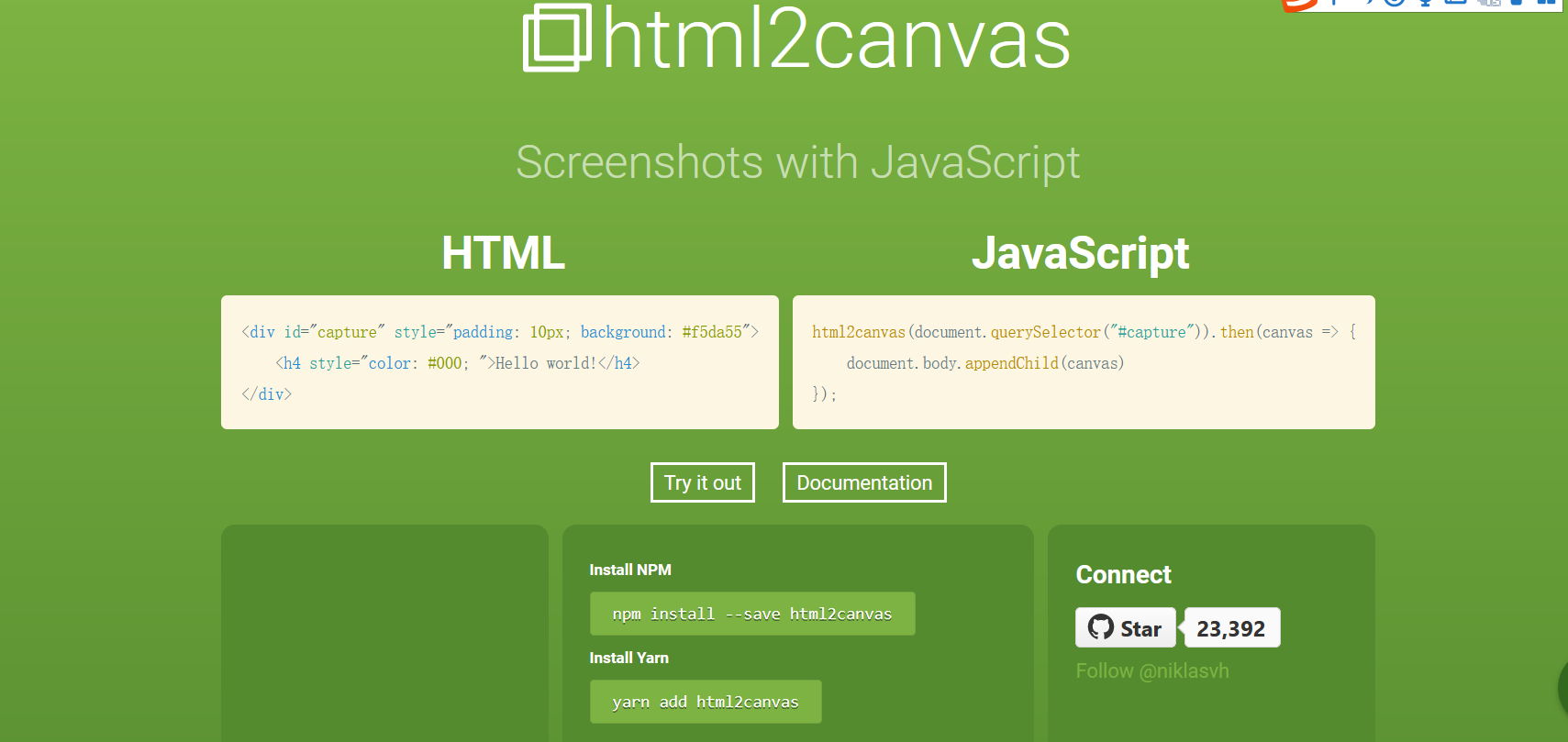Click the html2canvas title text
Viewport: 1568px width, 742px height.
click(x=837, y=39)
